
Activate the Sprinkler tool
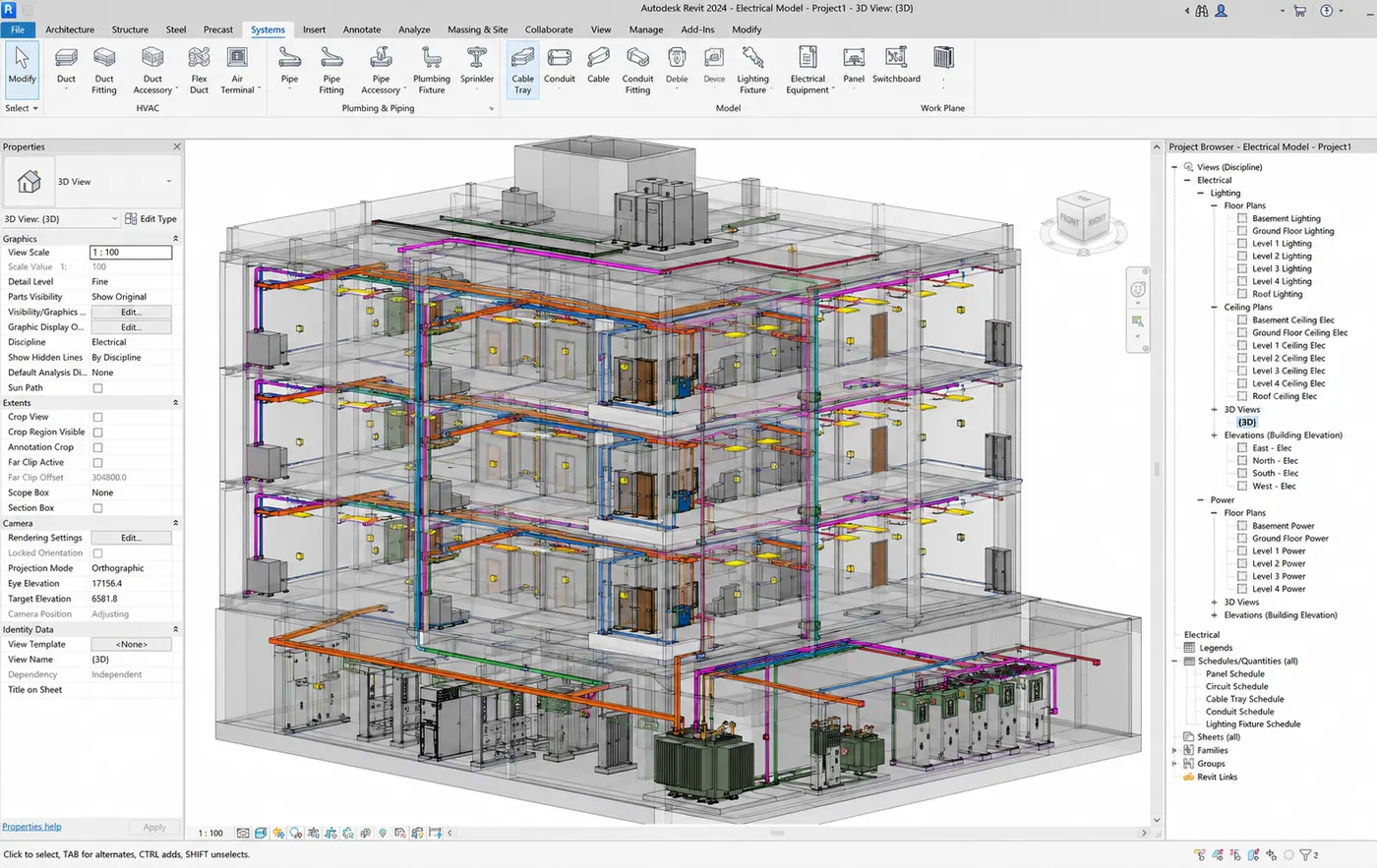pyautogui.click(x=477, y=68)
